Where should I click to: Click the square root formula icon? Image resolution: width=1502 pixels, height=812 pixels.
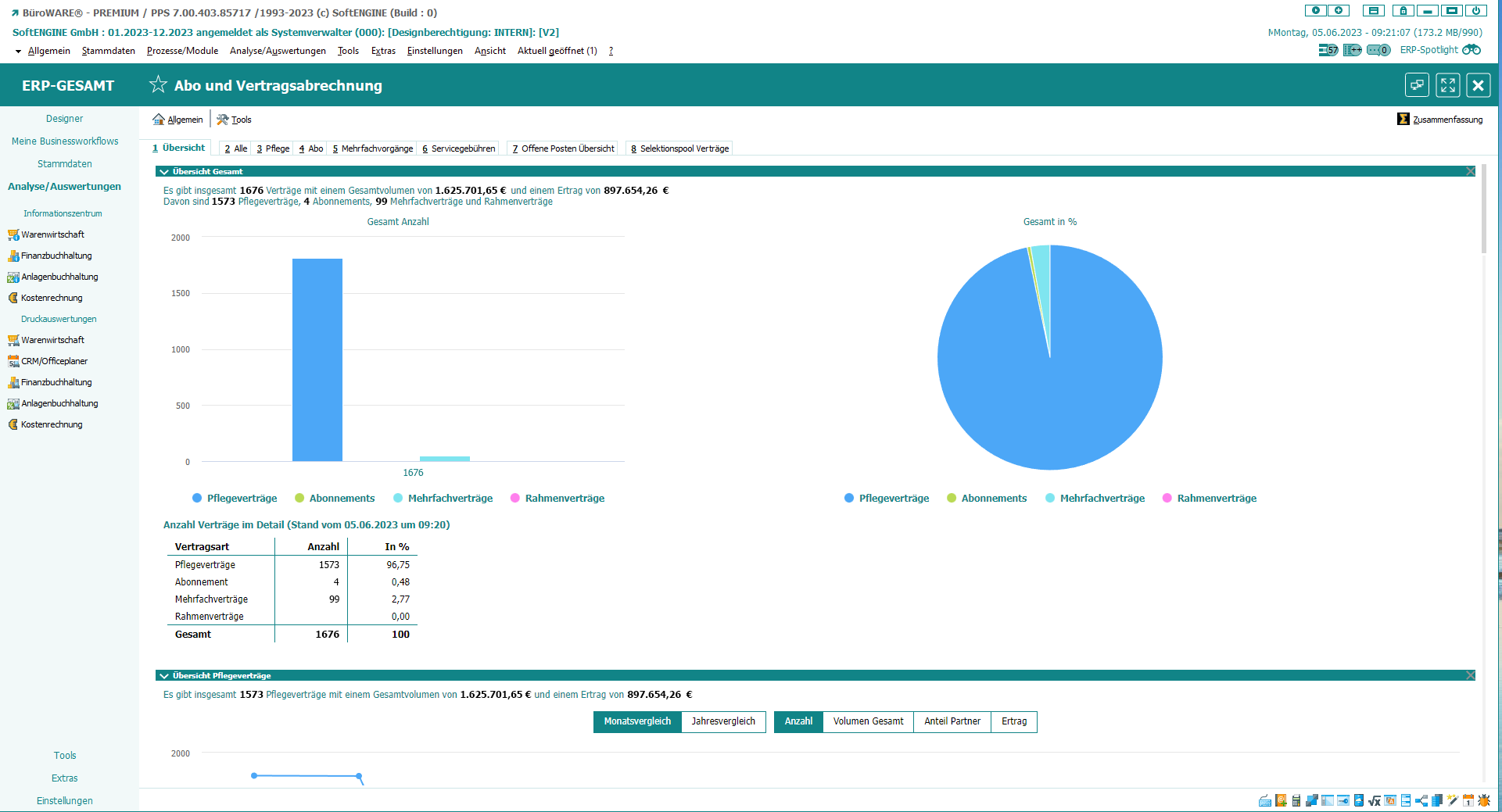(x=1375, y=800)
